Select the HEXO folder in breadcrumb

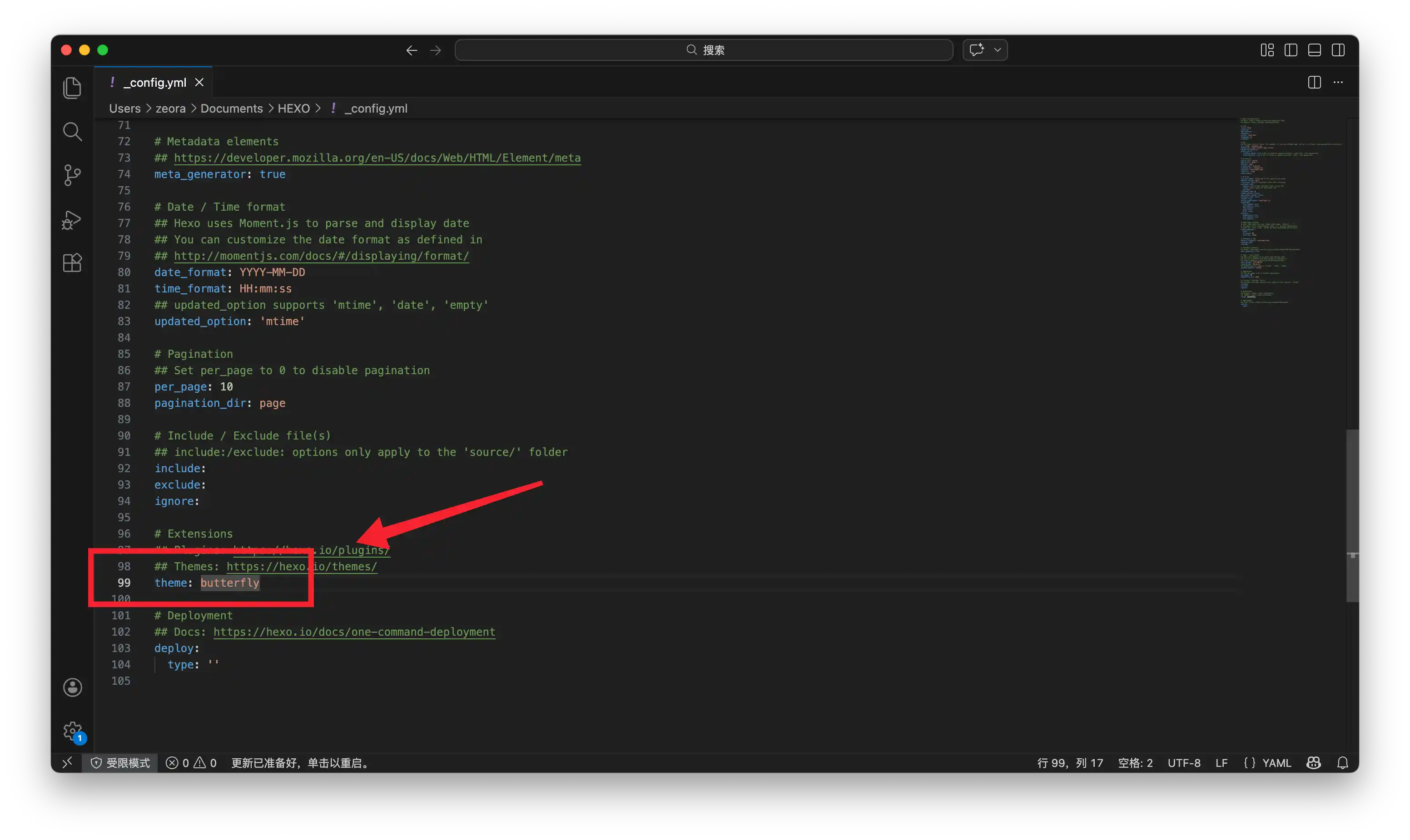point(293,108)
